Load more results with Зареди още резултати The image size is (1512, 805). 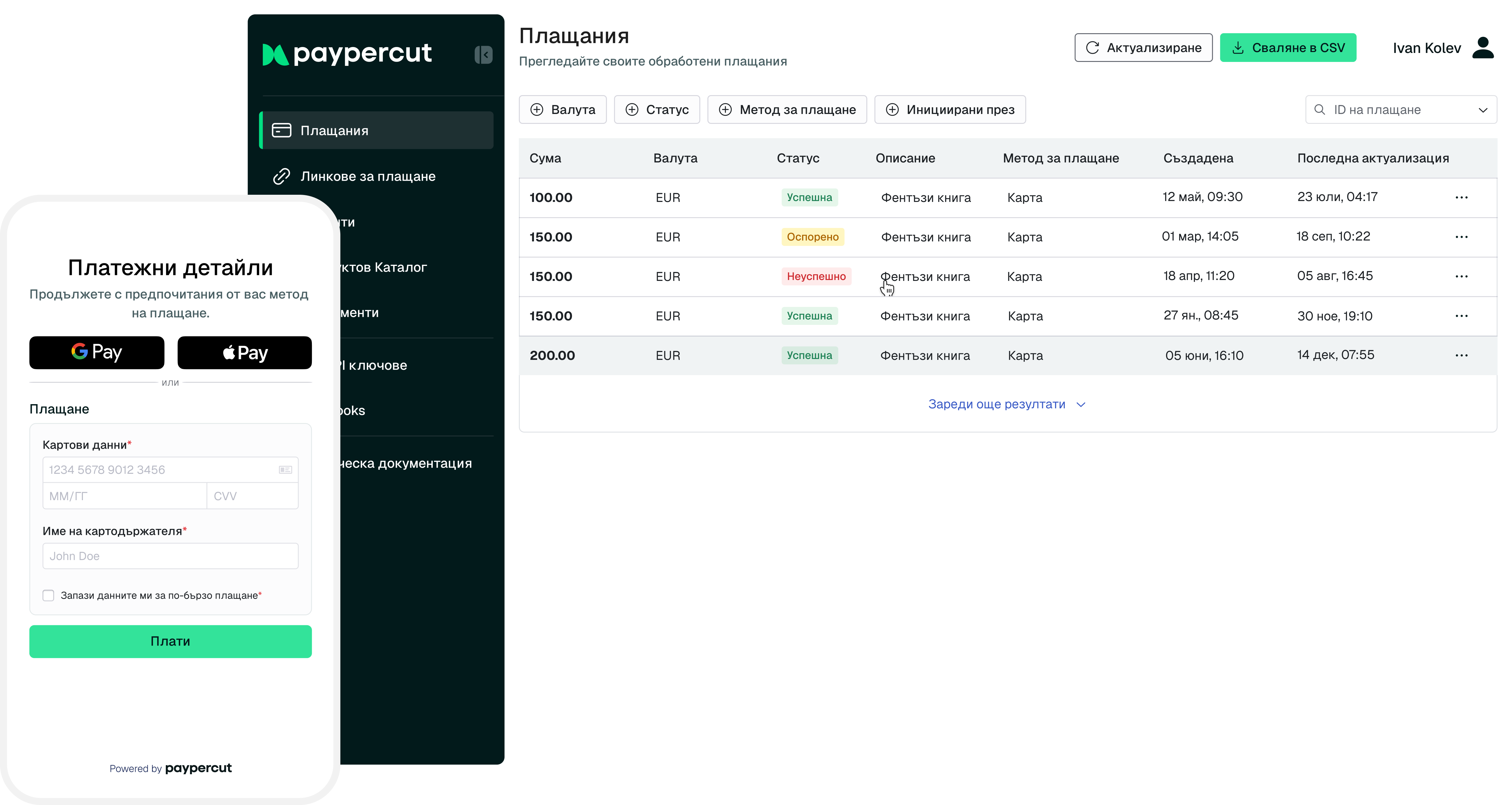[x=1007, y=404]
